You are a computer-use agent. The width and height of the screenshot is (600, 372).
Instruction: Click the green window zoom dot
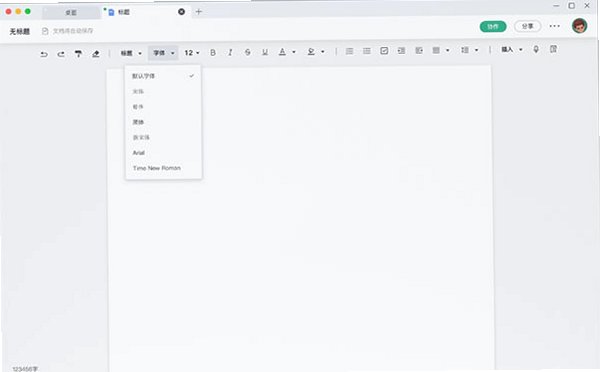[28, 11]
